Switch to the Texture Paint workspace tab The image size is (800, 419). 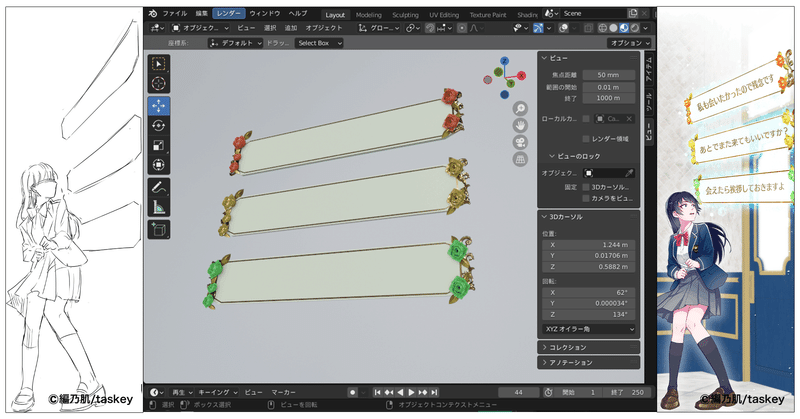click(488, 15)
